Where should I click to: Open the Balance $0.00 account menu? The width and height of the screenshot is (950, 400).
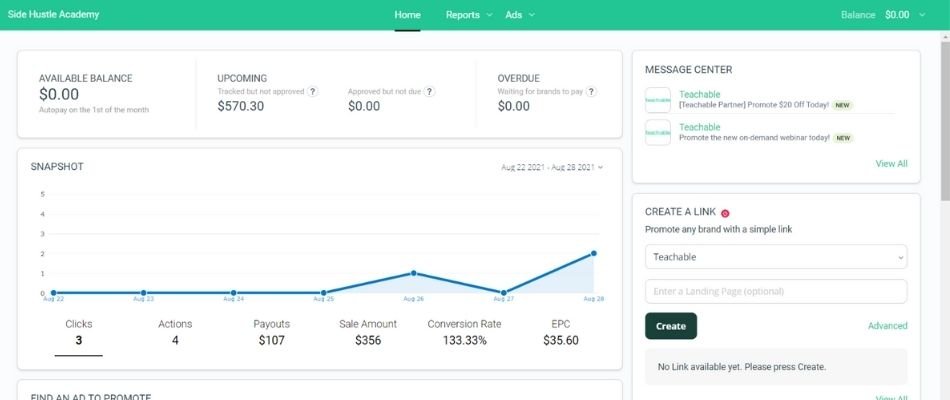click(x=883, y=15)
